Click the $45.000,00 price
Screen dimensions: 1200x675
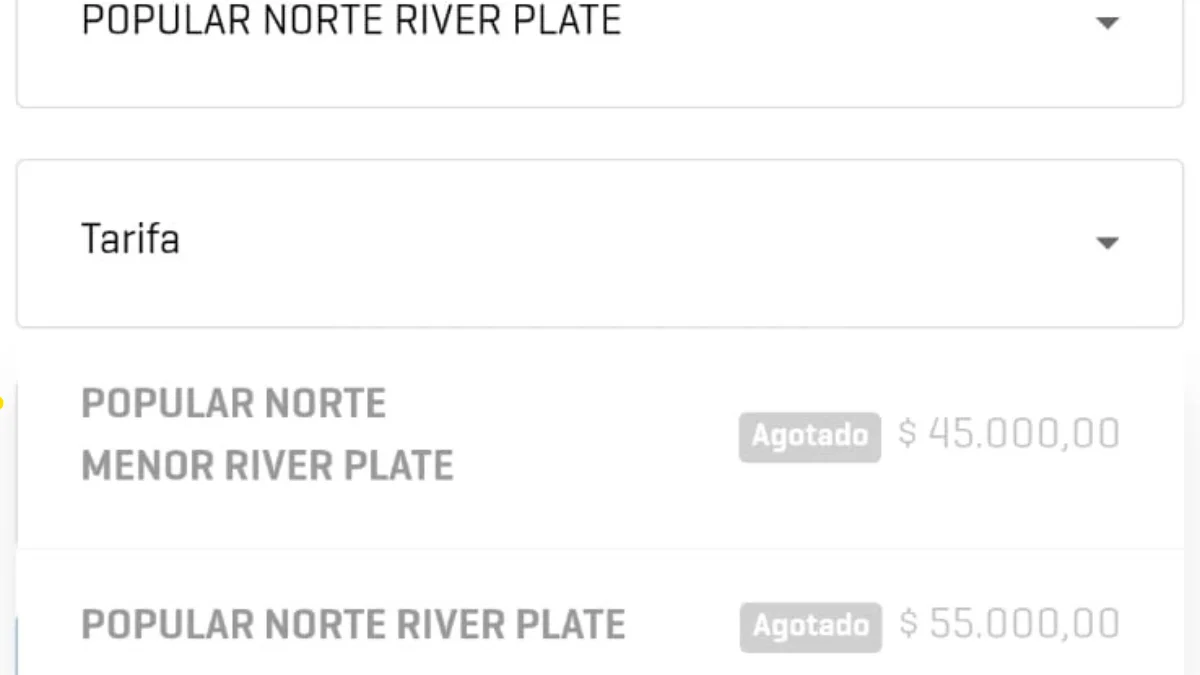tap(1009, 435)
